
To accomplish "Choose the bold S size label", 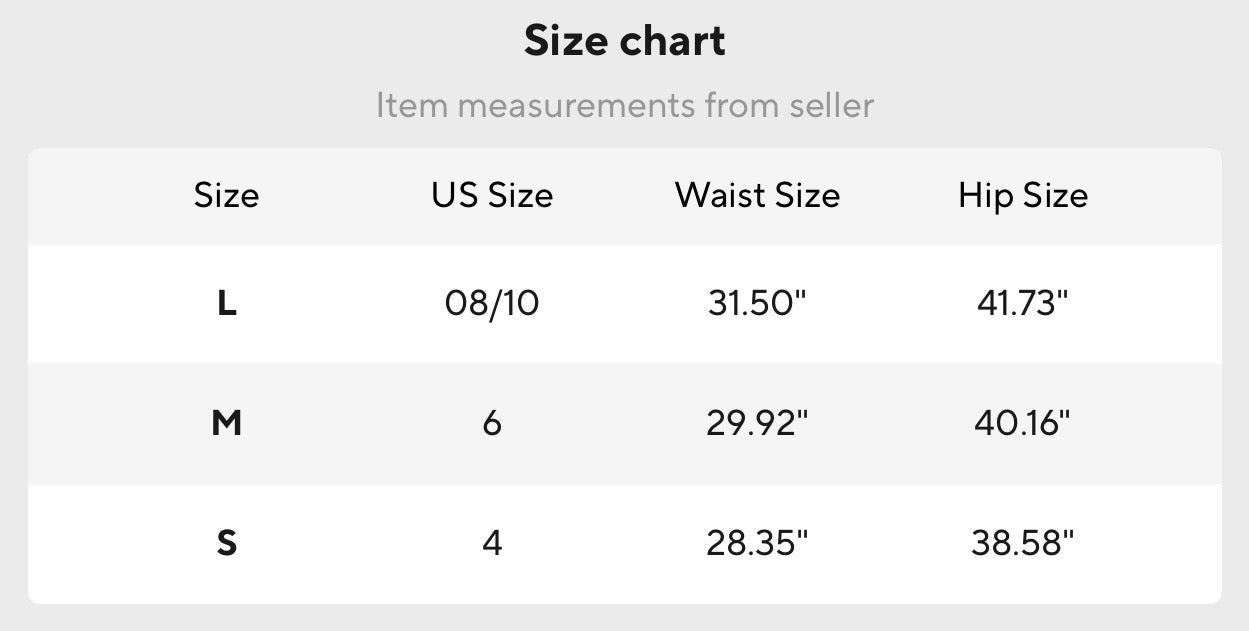I will [226, 543].
